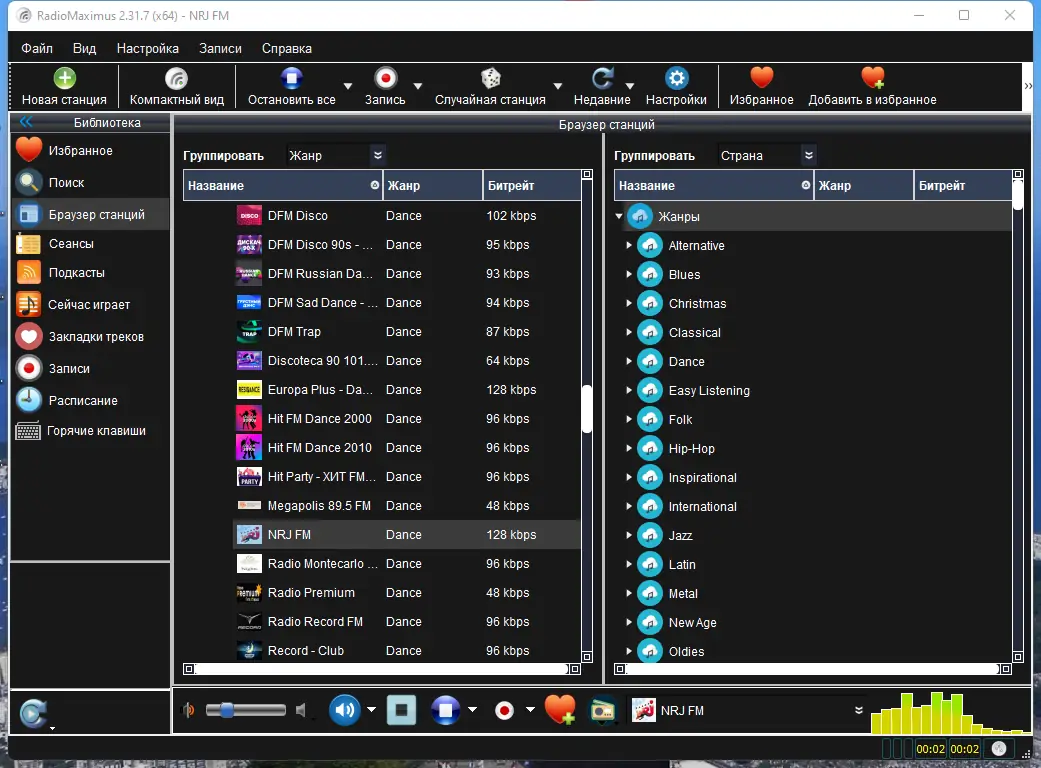Open the current station NRJ FM dropdown
1041x768 pixels.
(x=858, y=710)
